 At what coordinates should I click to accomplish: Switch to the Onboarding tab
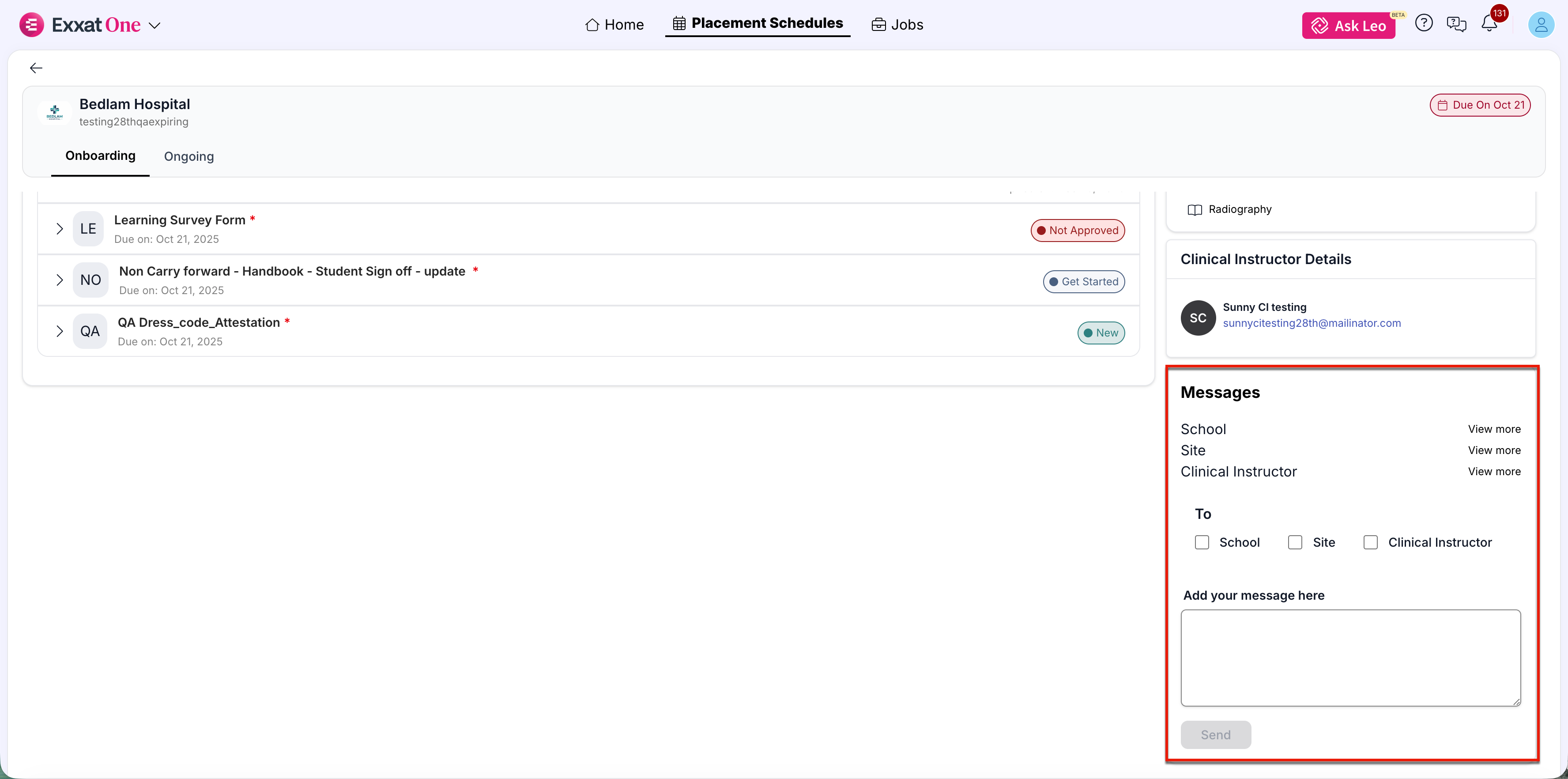(x=101, y=156)
